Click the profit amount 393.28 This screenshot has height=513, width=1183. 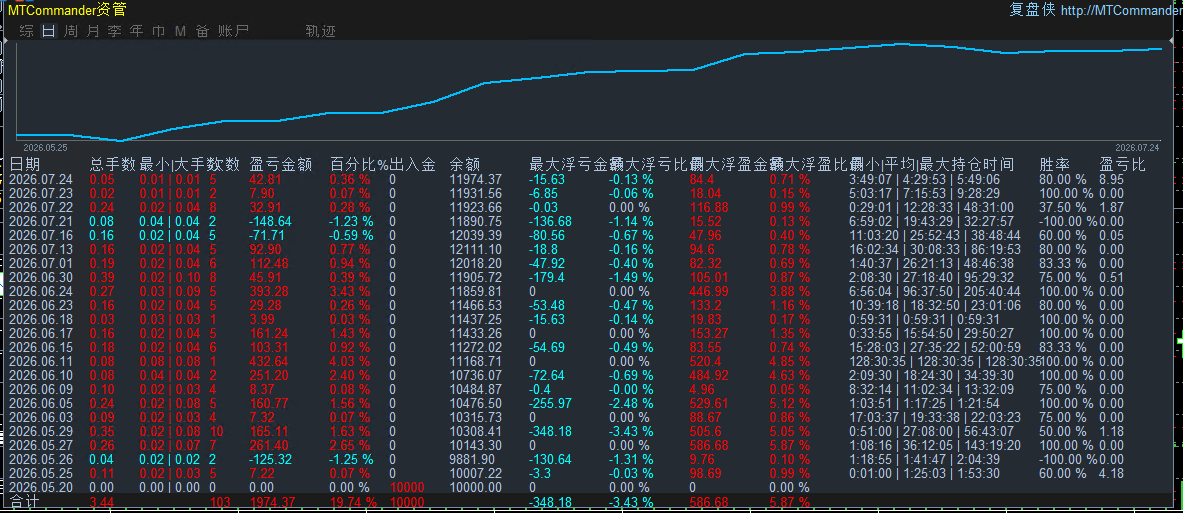(269, 291)
